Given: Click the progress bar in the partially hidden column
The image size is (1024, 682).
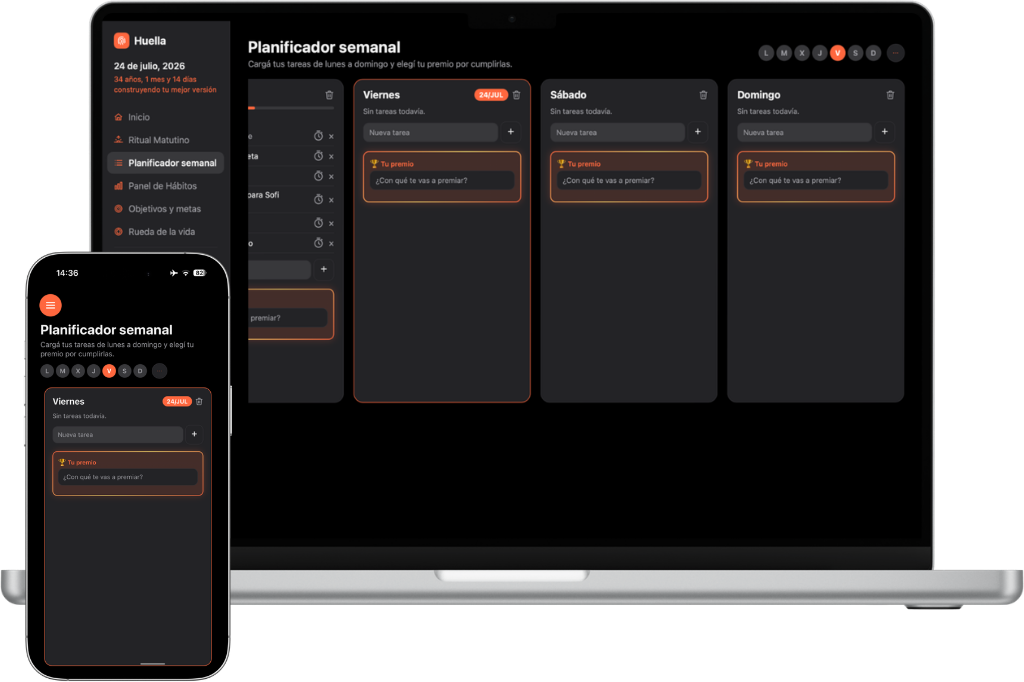Looking at the screenshot, I should 291,108.
